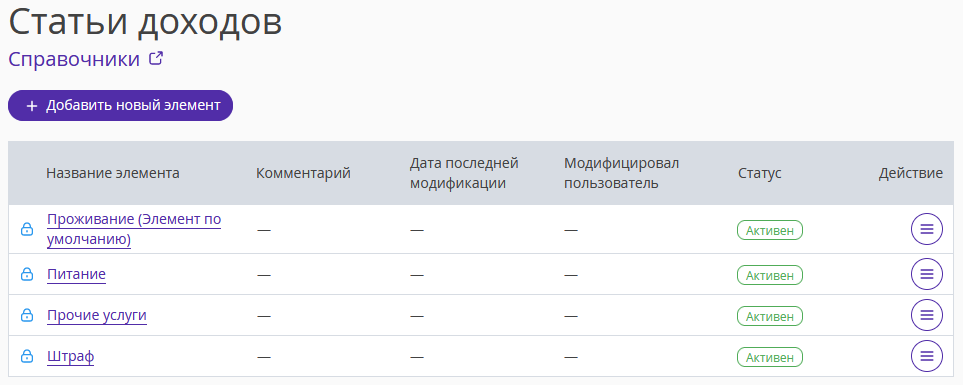Click the plus icon in Добавить новый элемент
The width and height of the screenshot is (963, 385).
point(32,106)
